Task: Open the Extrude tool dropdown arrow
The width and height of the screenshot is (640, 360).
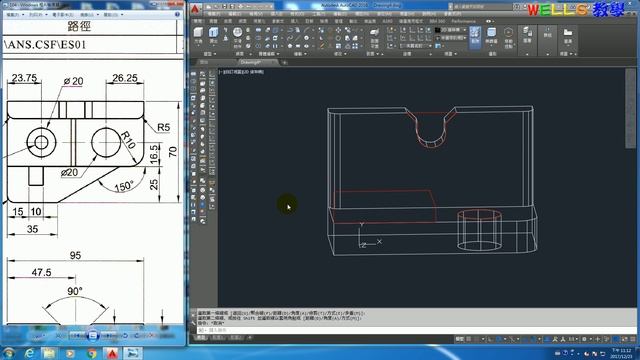Action: click(213, 46)
